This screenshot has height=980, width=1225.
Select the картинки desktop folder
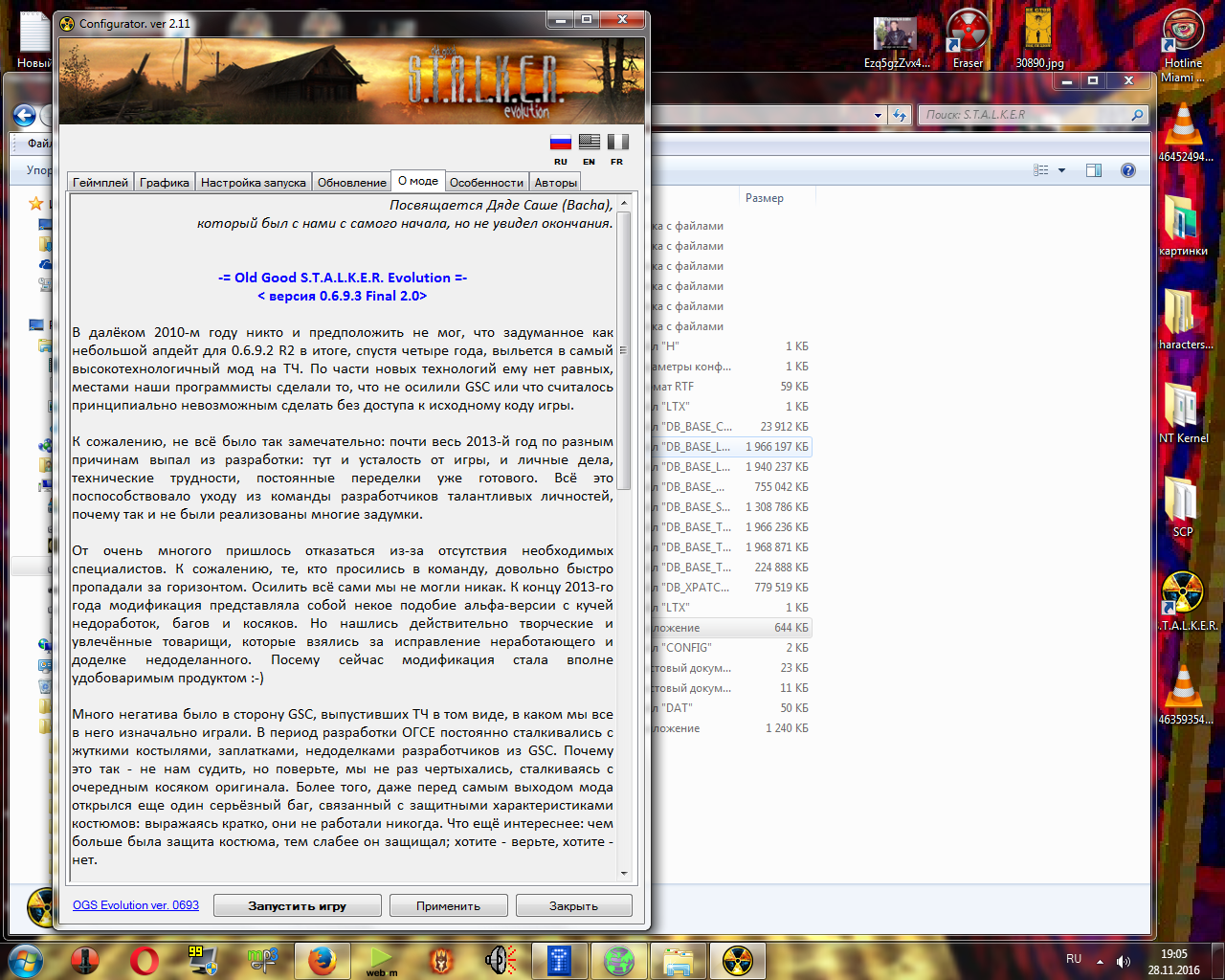point(1183,225)
